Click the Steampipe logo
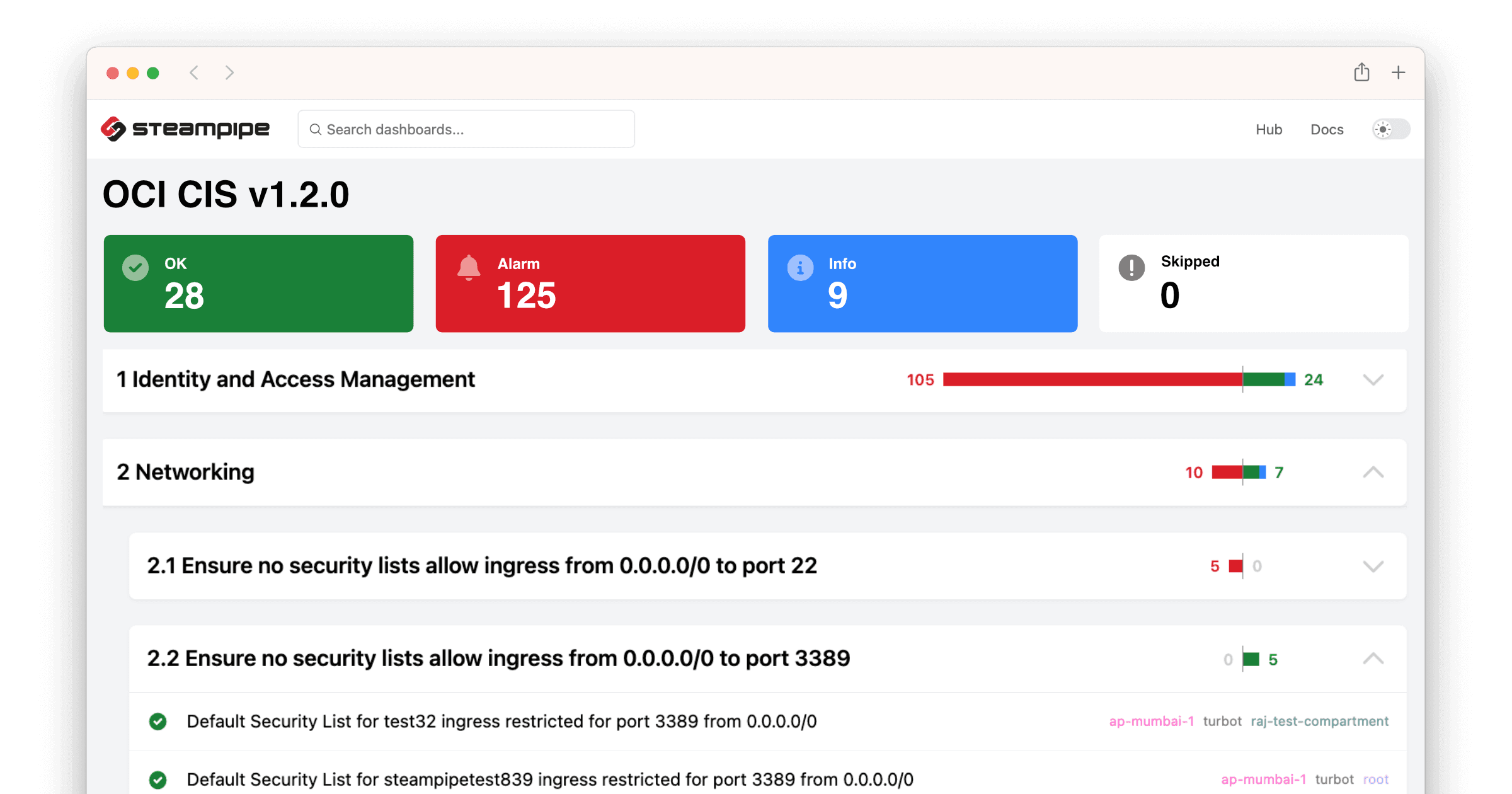The image size is (1512, 794). point(185,129)
